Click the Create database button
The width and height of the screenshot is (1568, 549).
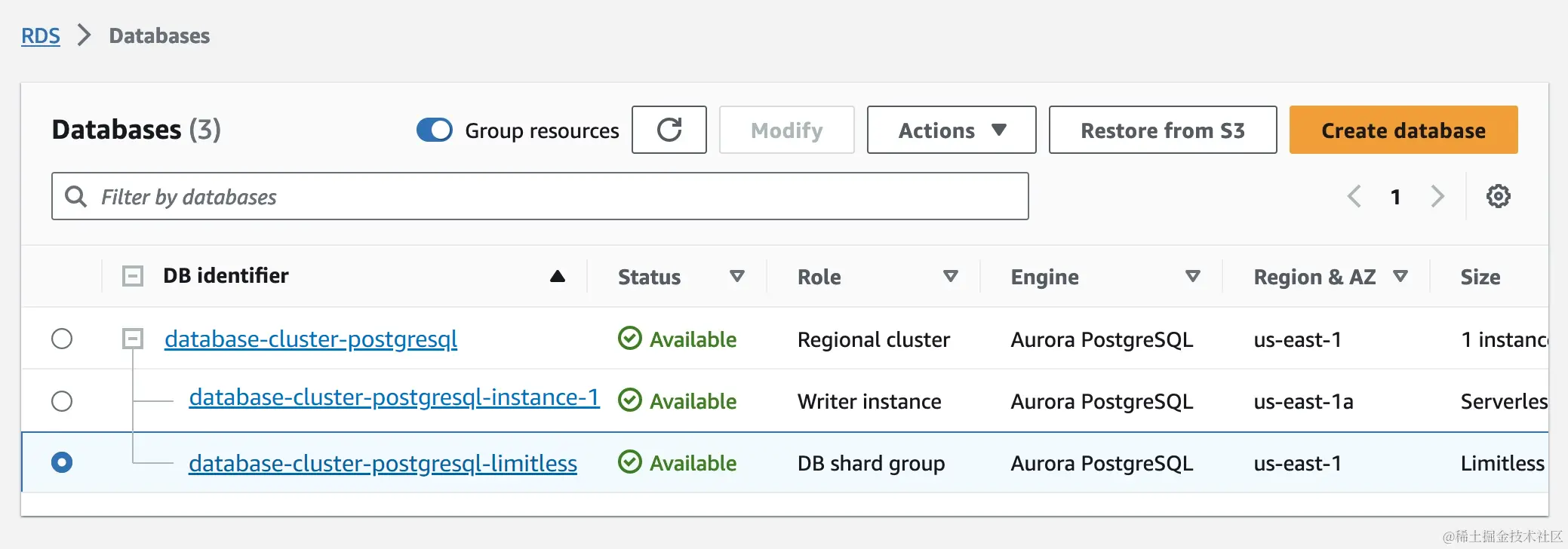click(x=1403, y=130)
